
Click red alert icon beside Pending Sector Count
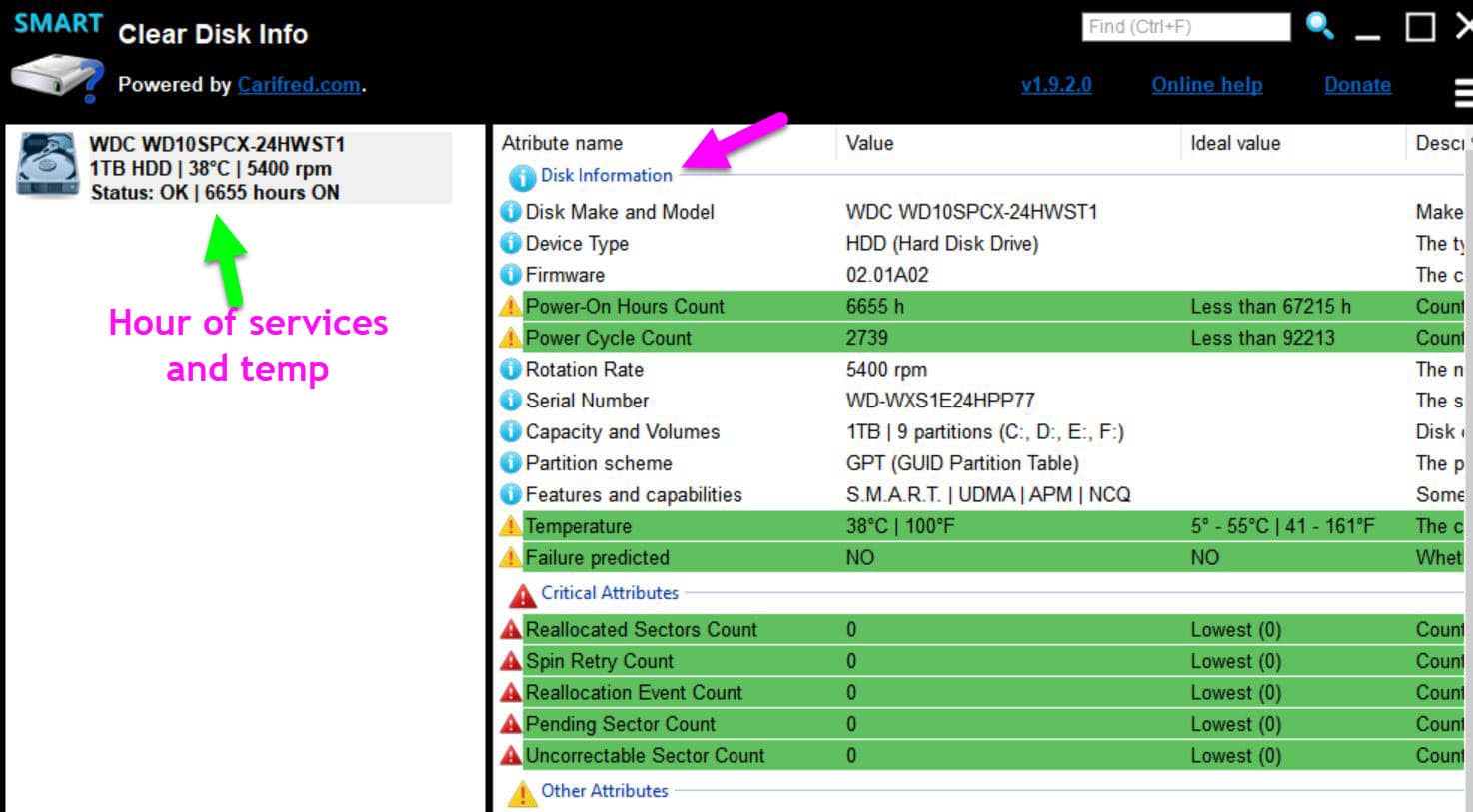coord(511,724)
